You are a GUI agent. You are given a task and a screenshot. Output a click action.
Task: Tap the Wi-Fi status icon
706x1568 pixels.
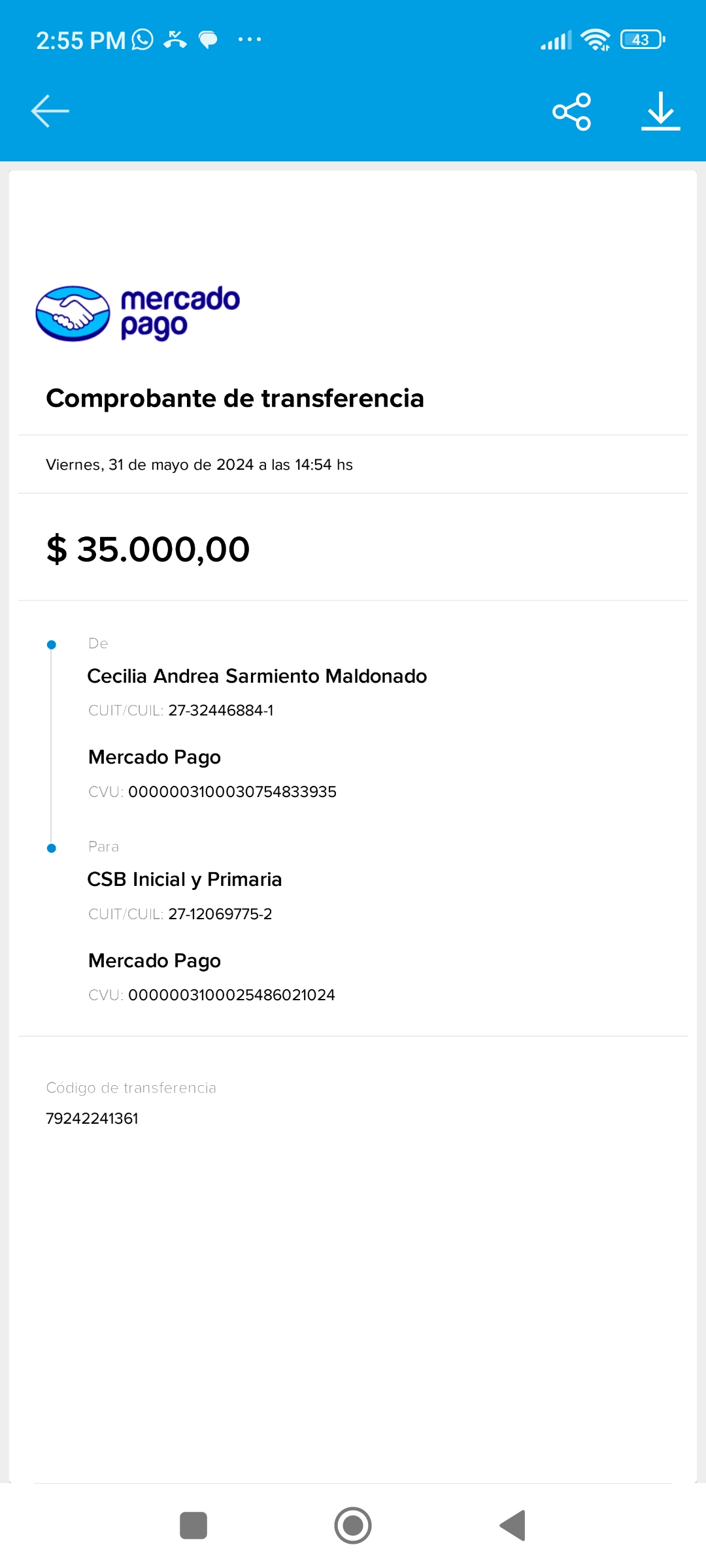[x=596, y=40]
